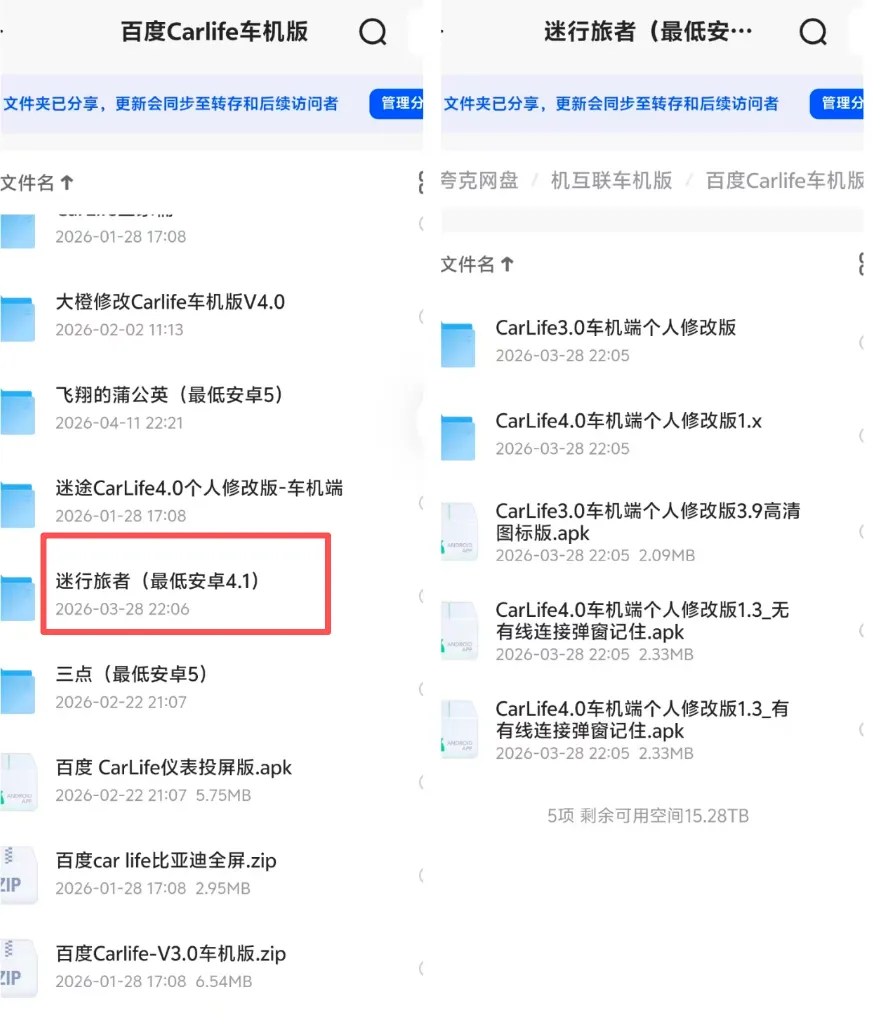Toggle 文件名 sort order in 百度Carlife车机版 list
Viewport: 873px width, 1020px height.
[x=37, y=183]
